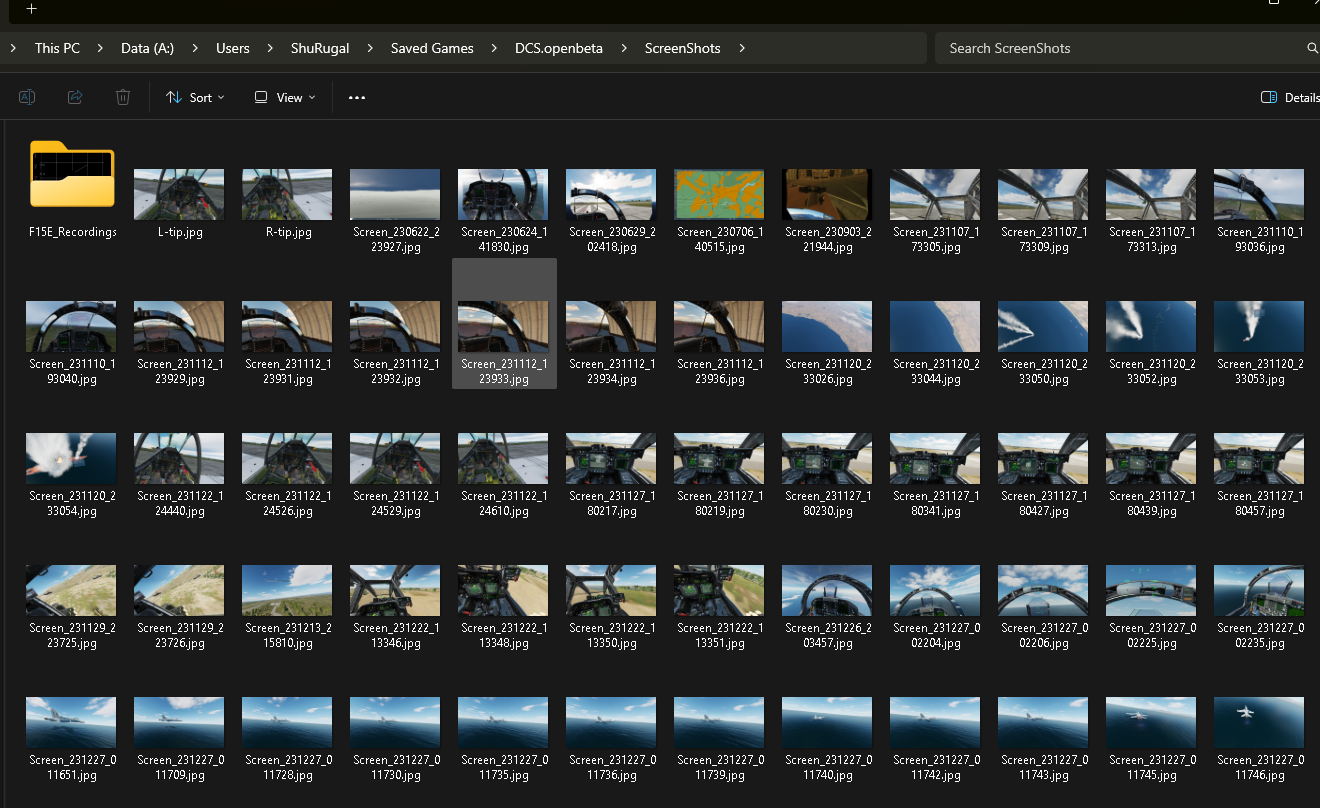
Task: Click the search magnifier icon
Action: pyautogui.click(x=1312, y=48)
